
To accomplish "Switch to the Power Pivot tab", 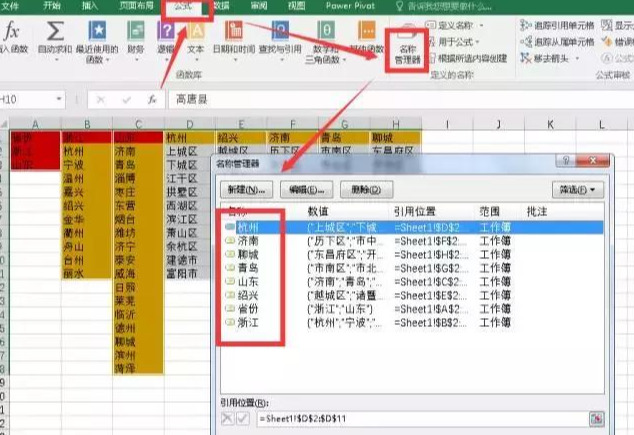I will click(x=350, y=6).
